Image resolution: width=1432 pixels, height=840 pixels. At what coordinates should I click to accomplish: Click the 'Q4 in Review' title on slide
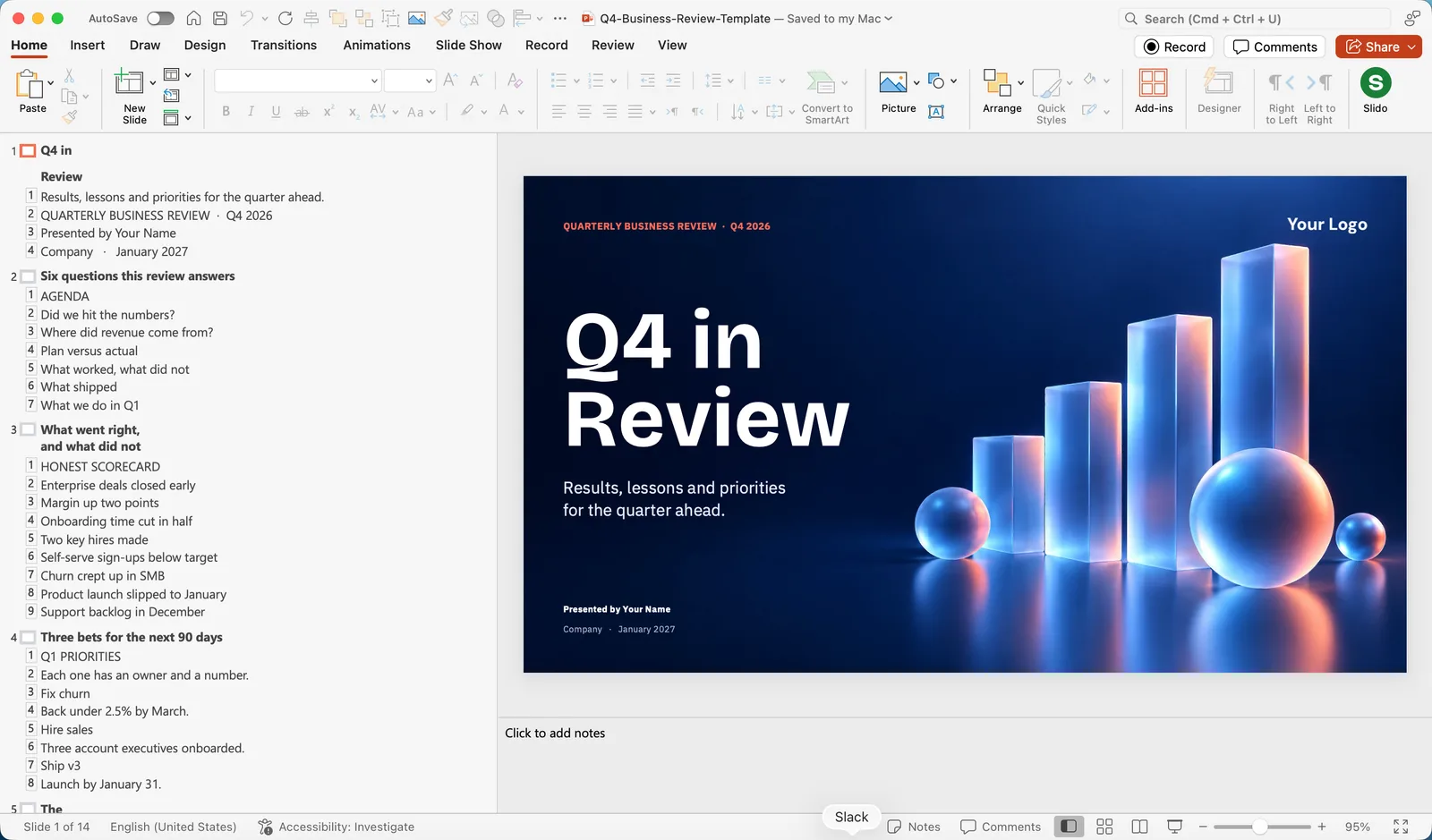pos(707,379)
